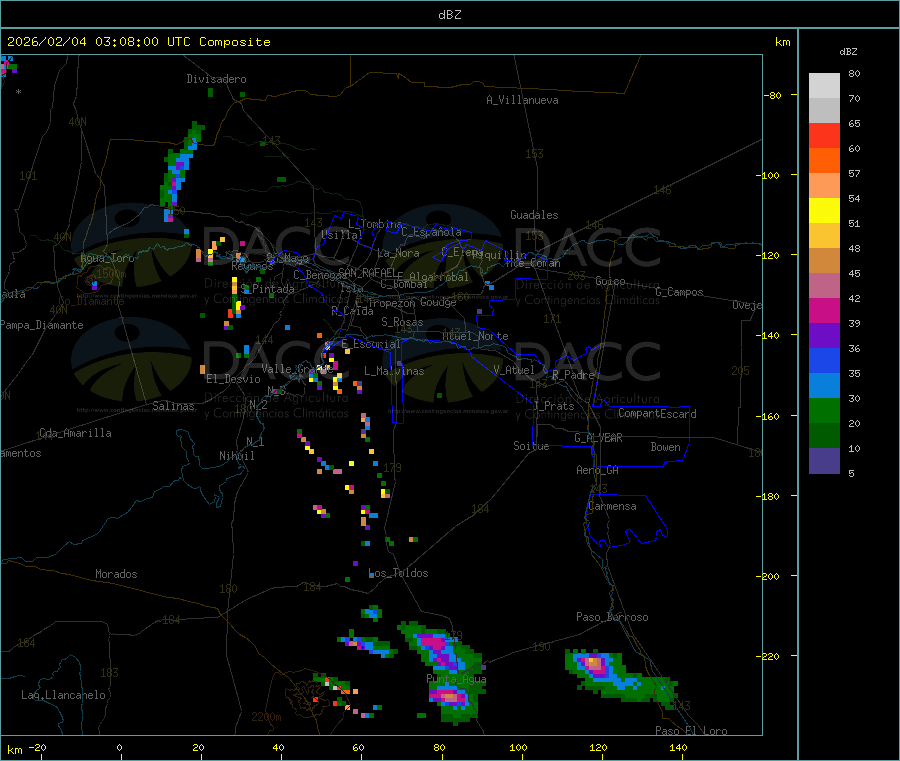Viewport: 900px width, 761px height.
Task: Click the 100 km bottom axis label
Action: point(518,747)
